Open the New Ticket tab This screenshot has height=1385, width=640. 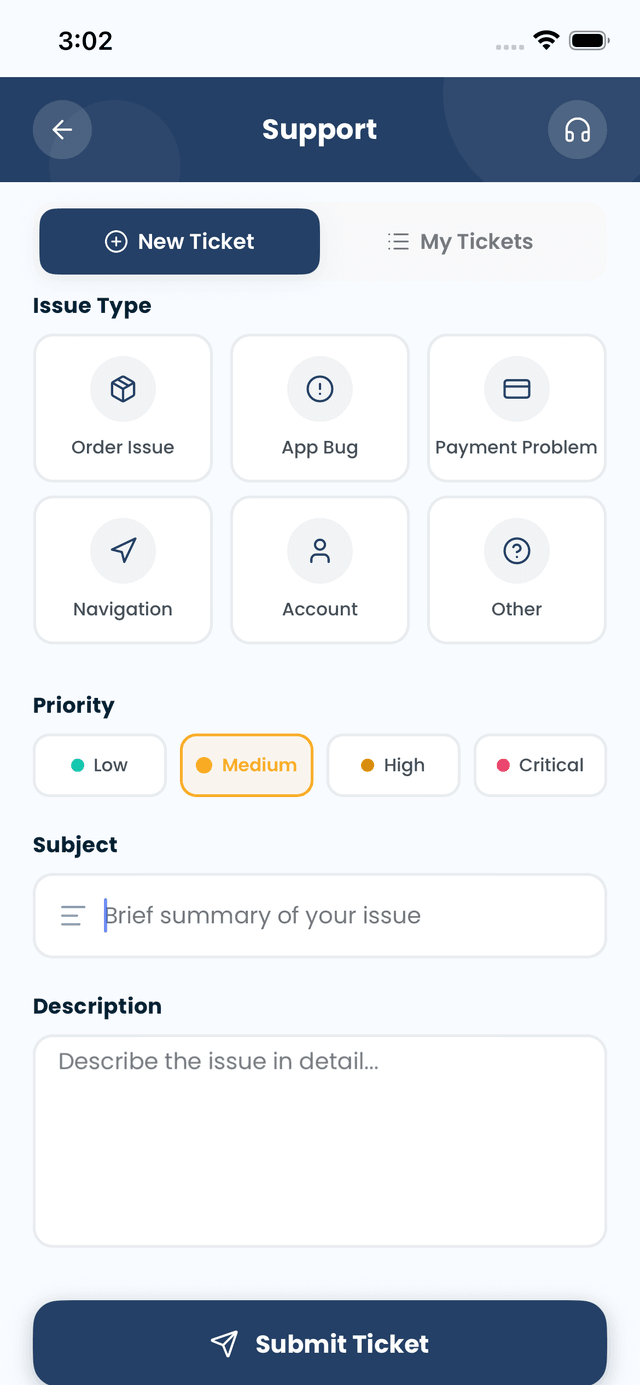(179, 241)
